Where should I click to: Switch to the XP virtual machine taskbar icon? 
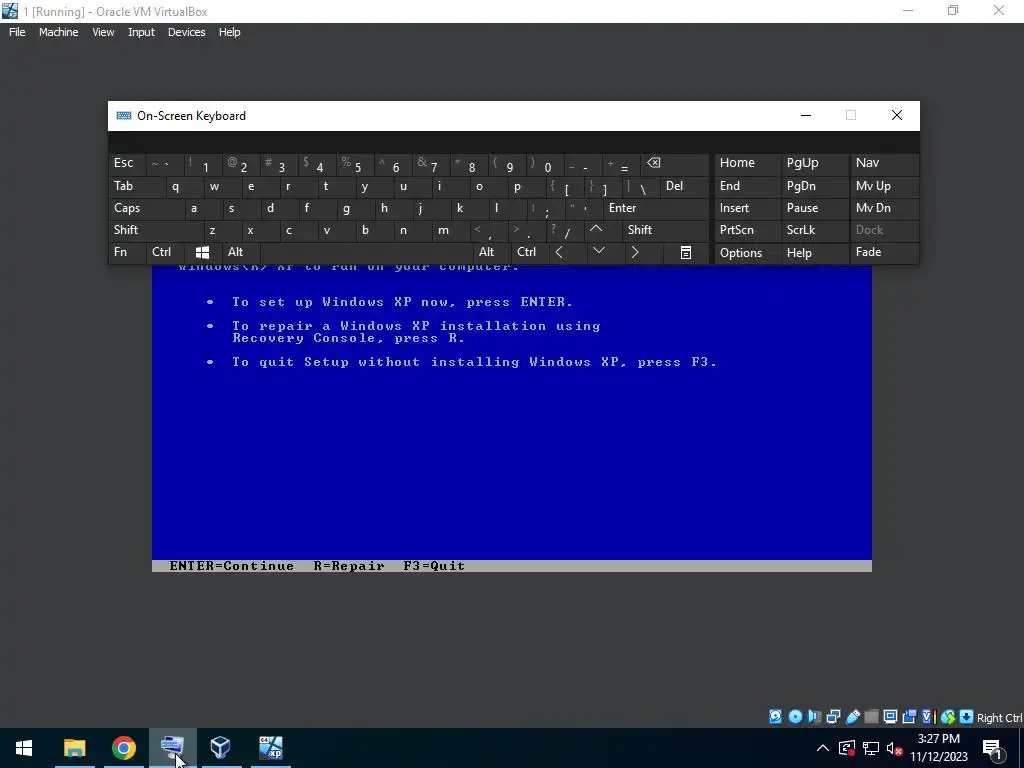[x=270, y=748]
